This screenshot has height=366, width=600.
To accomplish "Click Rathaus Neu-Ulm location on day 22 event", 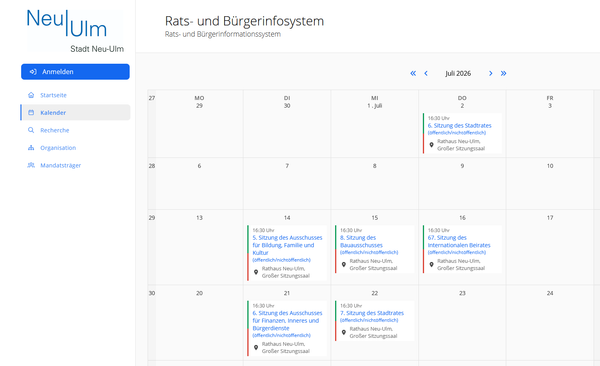I will coord(373,332).
